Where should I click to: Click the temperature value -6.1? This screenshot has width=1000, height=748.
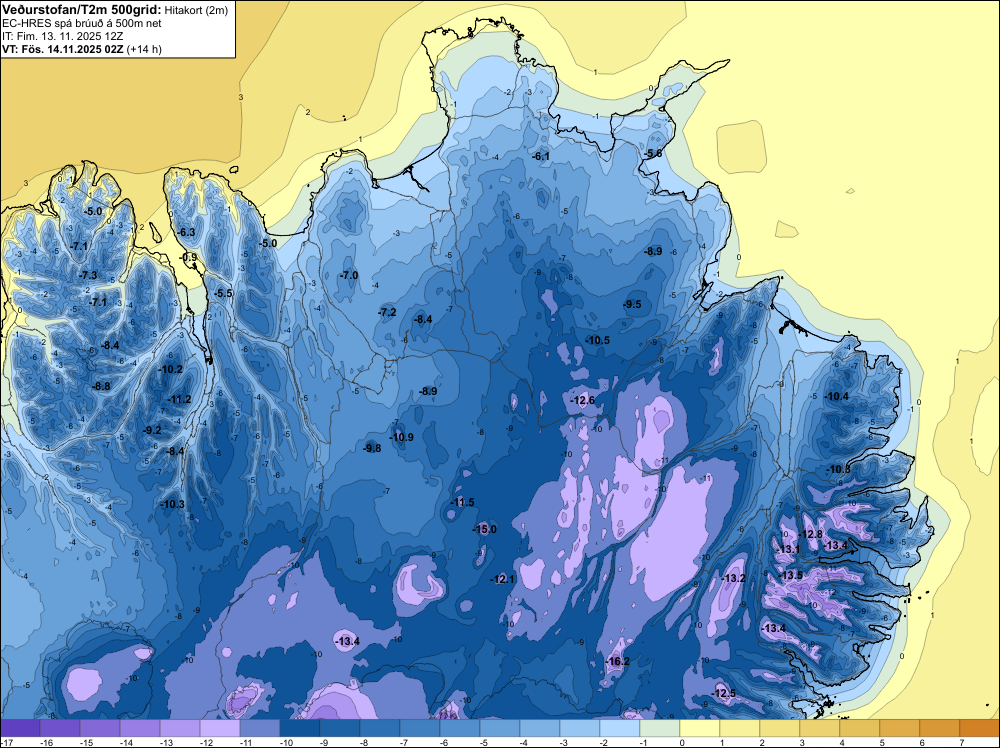coord(541,156)
